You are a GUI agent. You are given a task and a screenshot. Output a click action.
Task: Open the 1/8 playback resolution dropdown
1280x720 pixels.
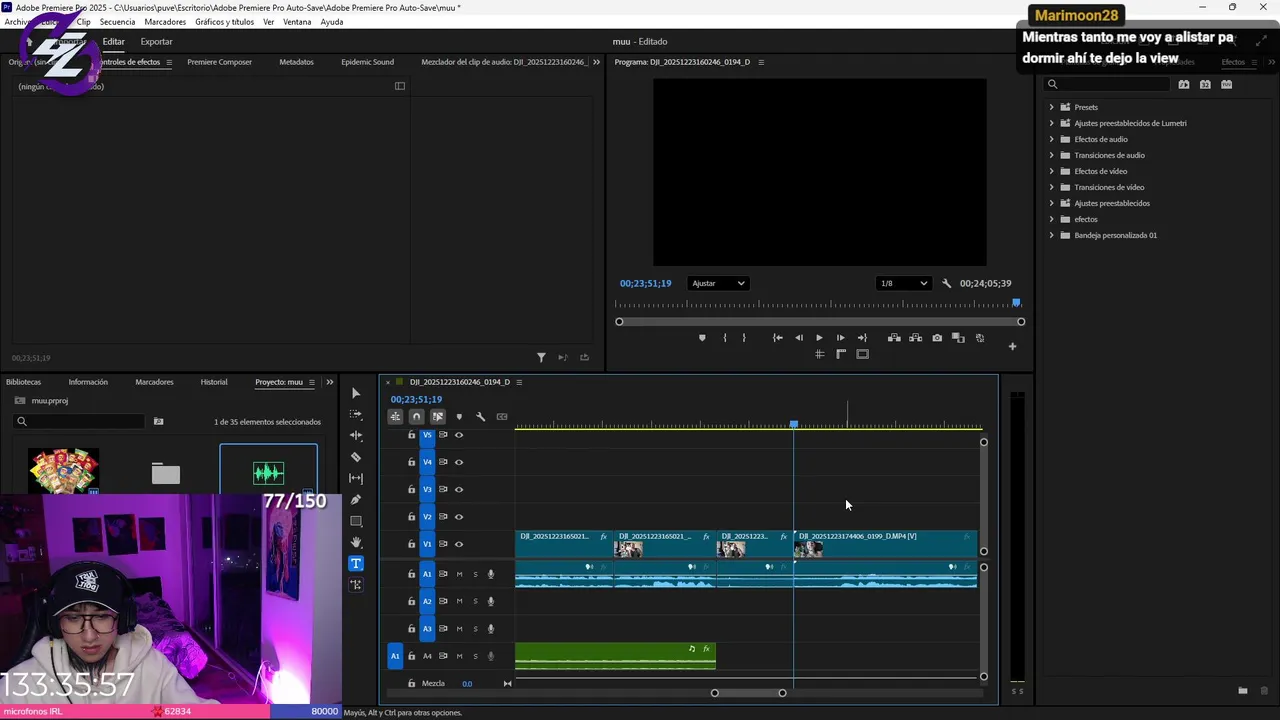[903, 284]
